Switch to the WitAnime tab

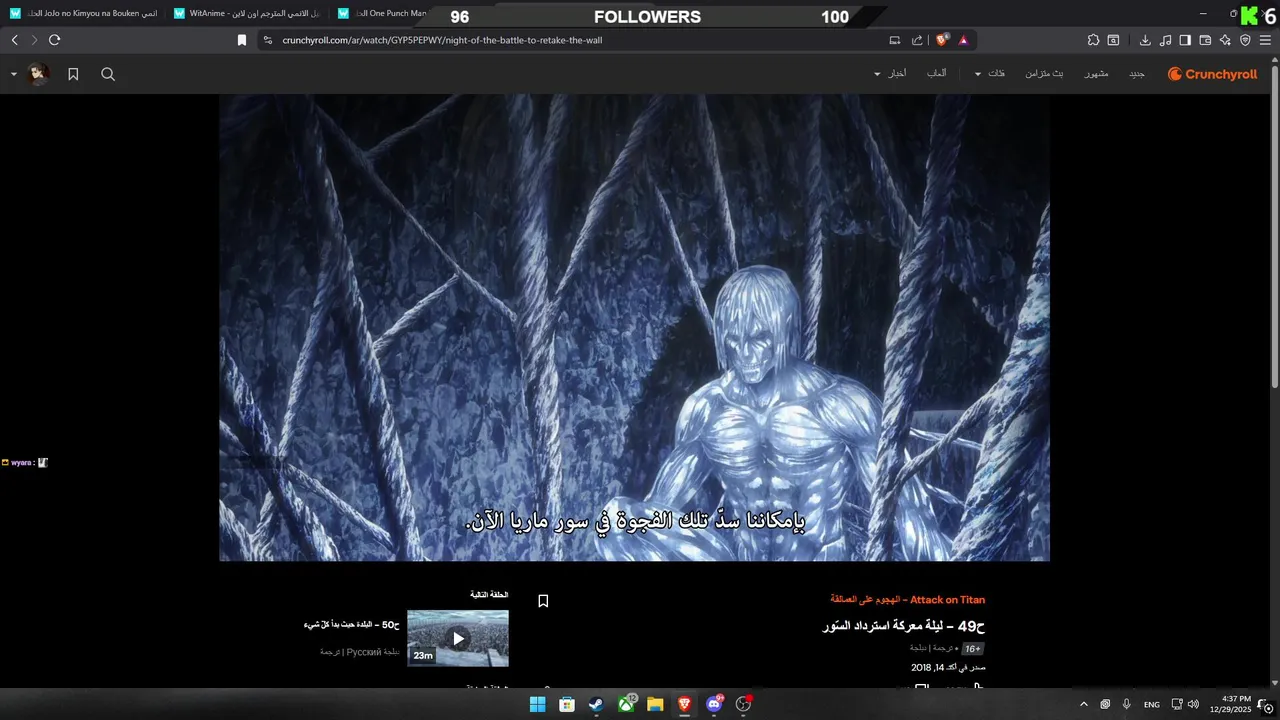(x=247, y=14)
